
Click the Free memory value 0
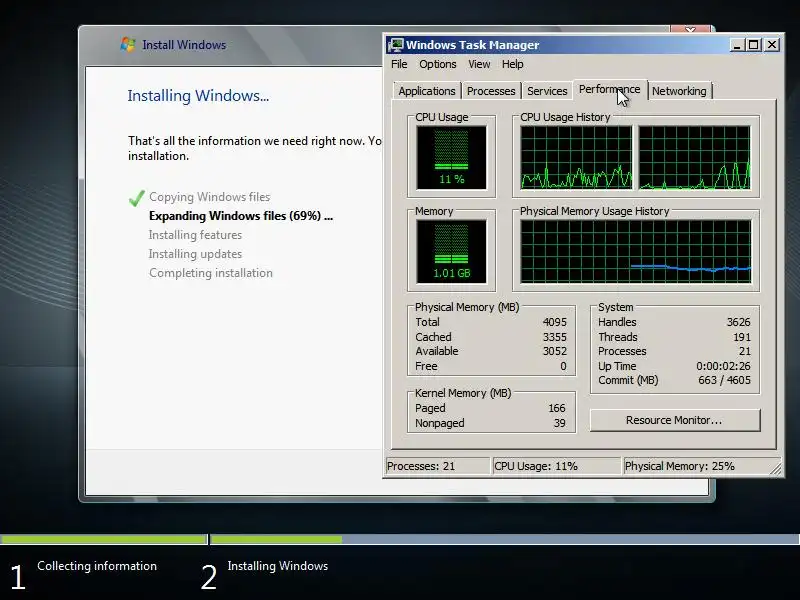[x=563, y=366]
